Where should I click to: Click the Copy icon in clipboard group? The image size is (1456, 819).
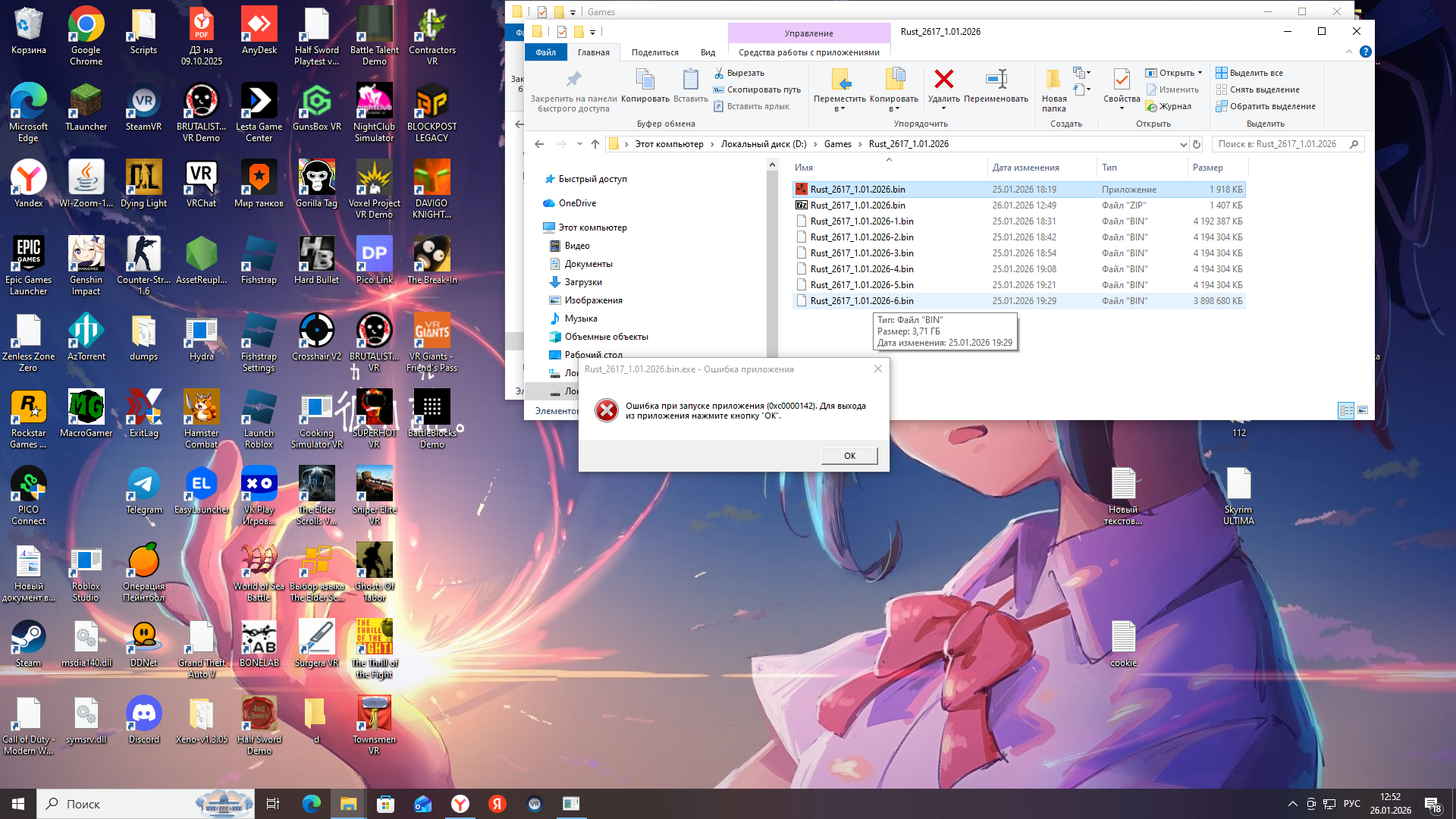(645, 79)
